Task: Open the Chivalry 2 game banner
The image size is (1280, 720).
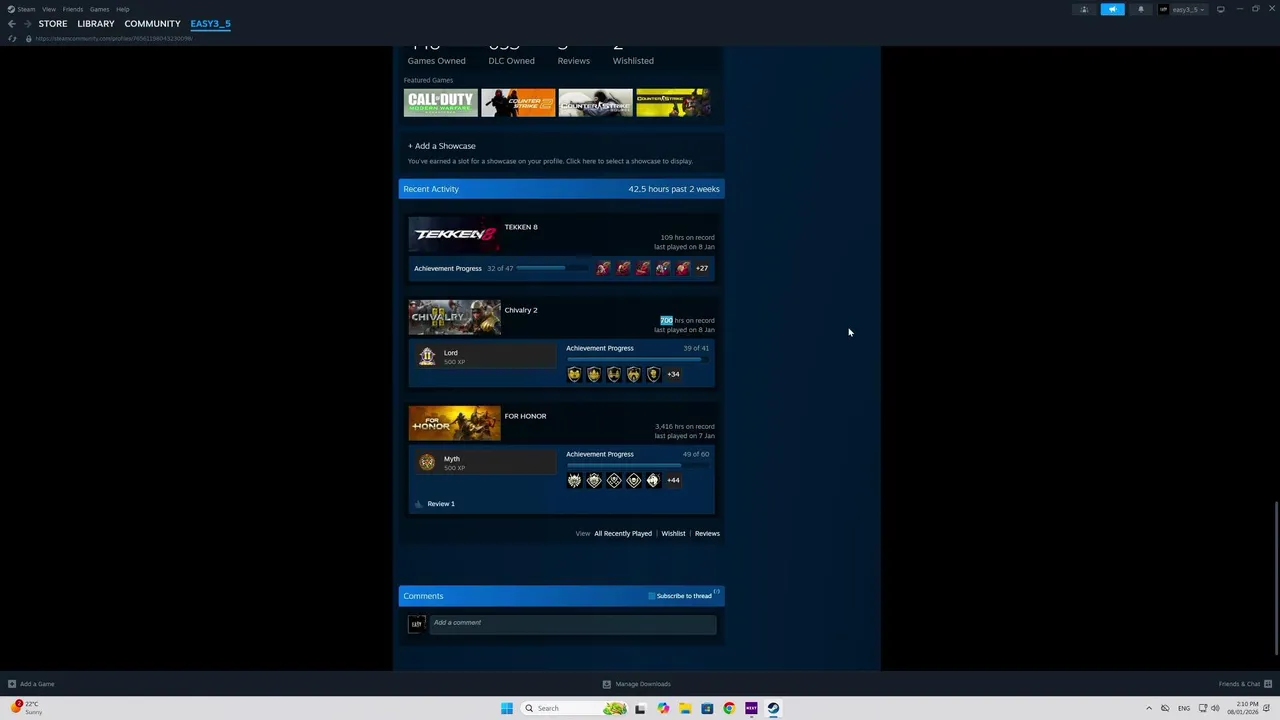Action: (x=455, y=317)
